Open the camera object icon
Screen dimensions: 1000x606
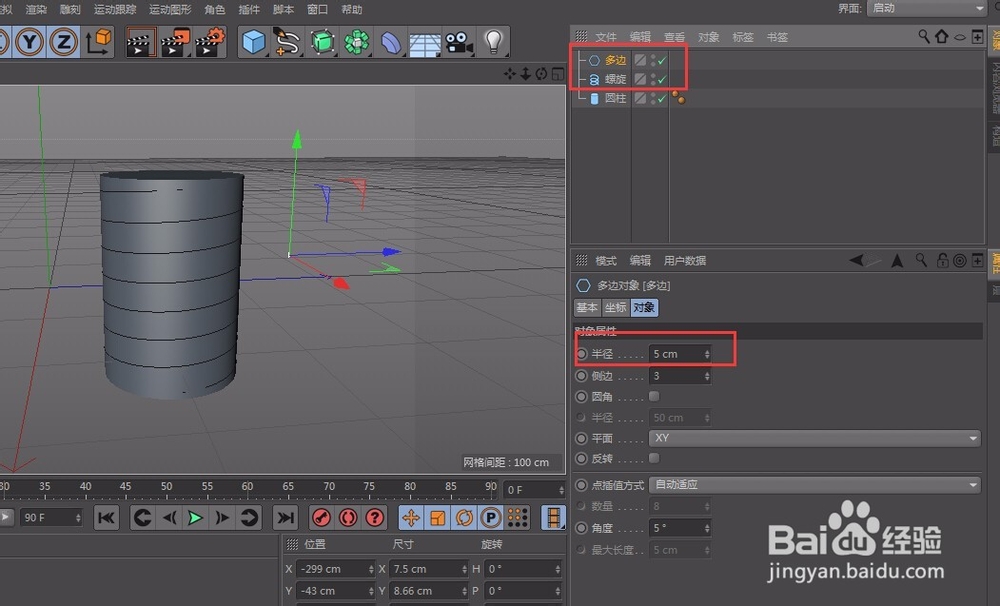click(x=458, y=42)
